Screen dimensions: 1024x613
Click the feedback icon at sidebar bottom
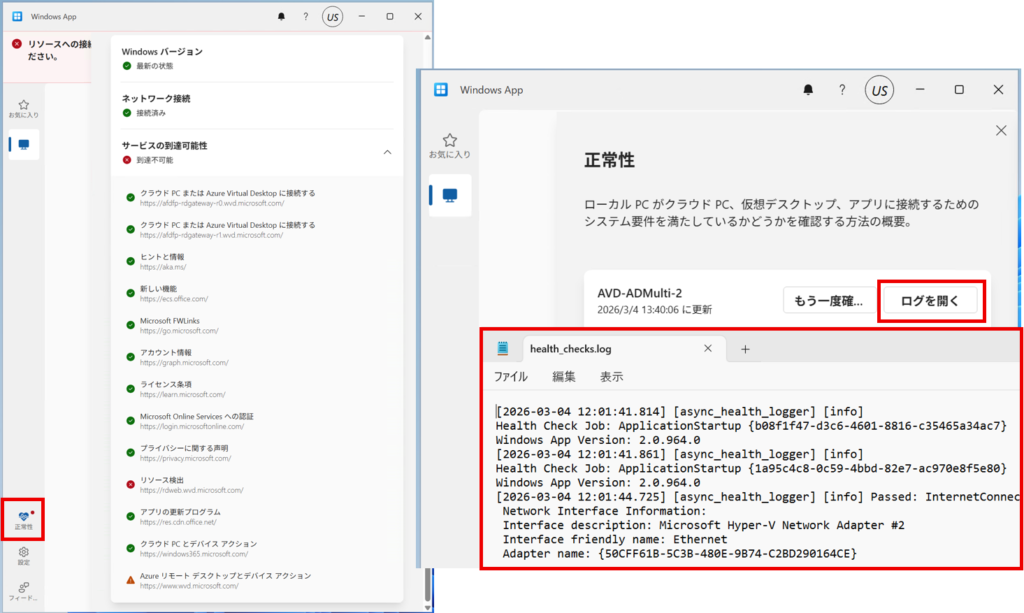(23, 590)
